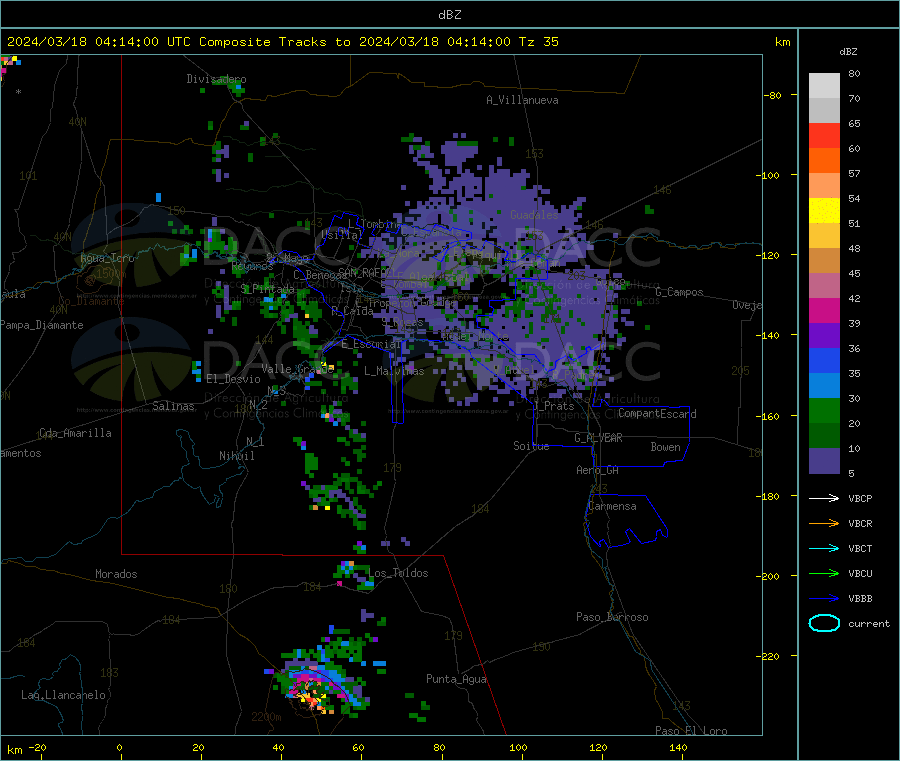
Task: Click the 'Cda_Amarilla' label
Action: click(75, 433)
